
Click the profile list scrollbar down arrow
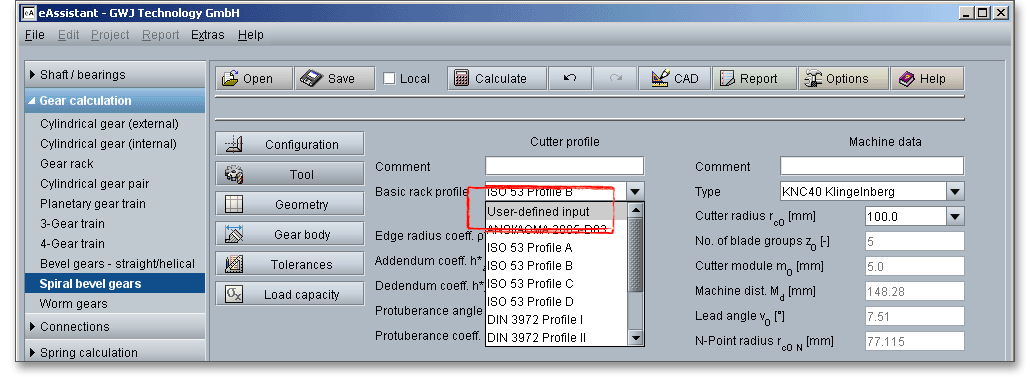tap(635, 338)
